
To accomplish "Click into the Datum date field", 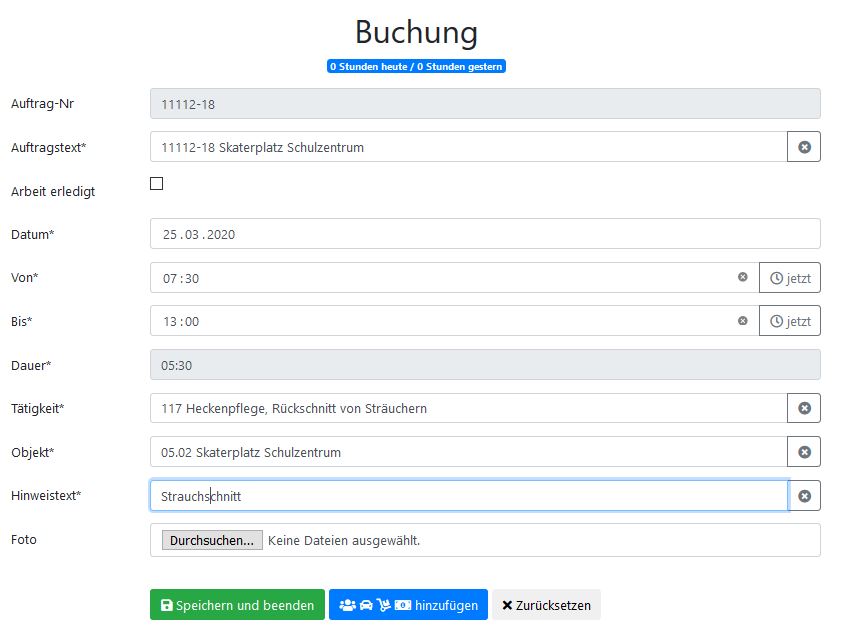I will pyautogui.click(x=484, y=234).
